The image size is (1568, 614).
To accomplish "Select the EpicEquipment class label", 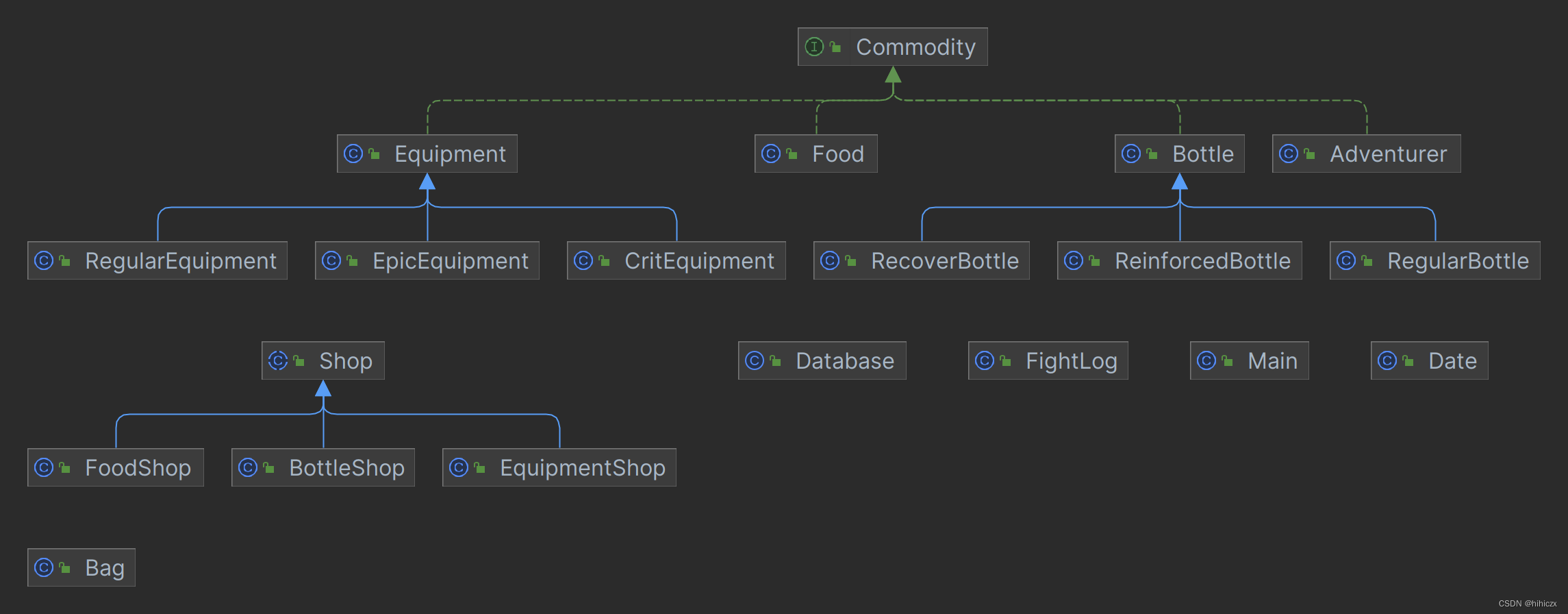I will tap(451, 262).
